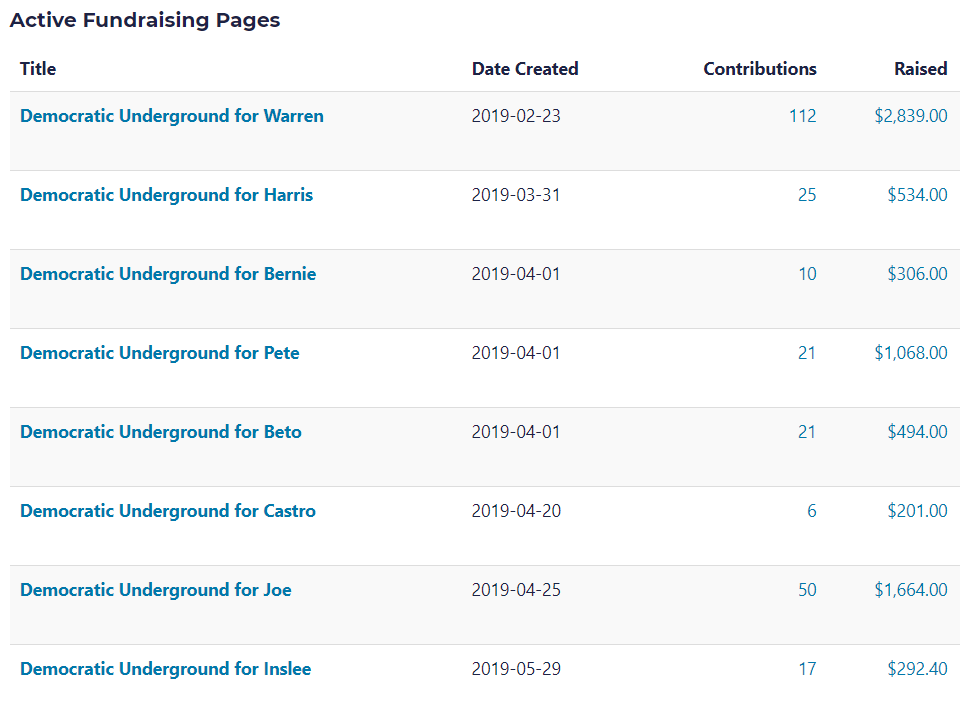Click the $1,068.00 raised amount
Viewport: 960px width, 713px height.
(911, 353)
